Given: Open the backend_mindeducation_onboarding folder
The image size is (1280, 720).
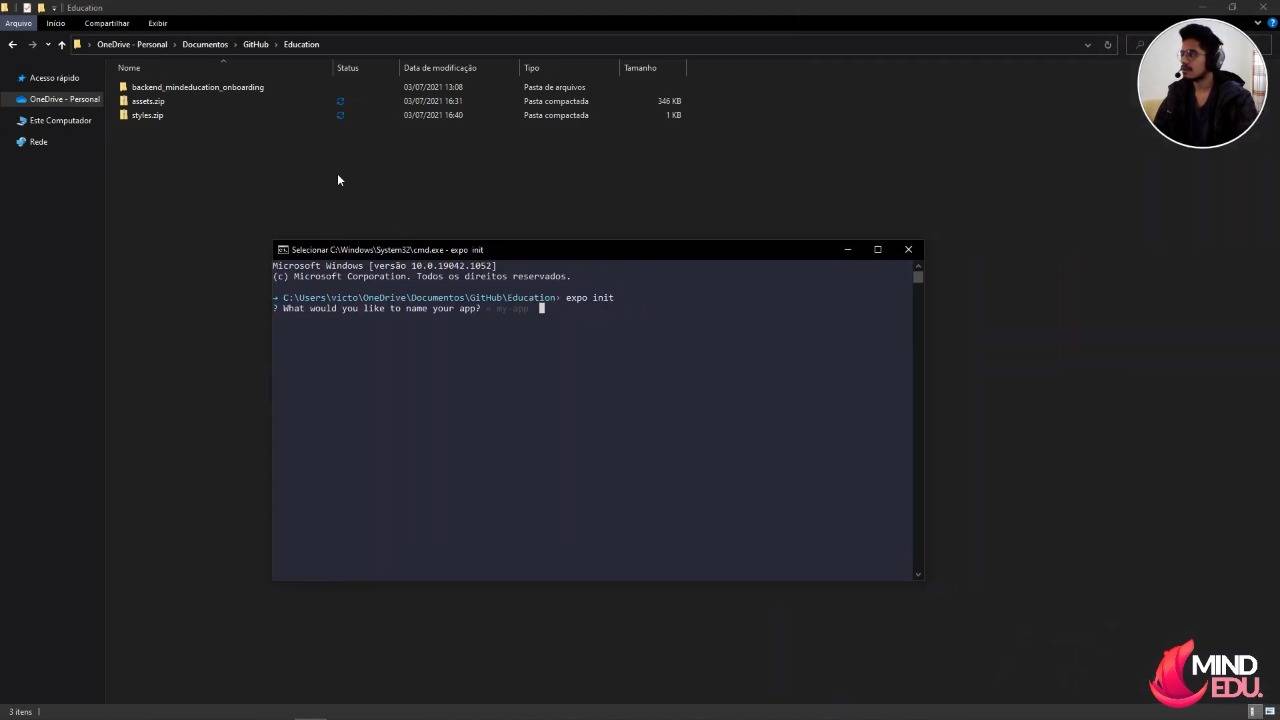Looking at the screenshot, I should [197, 87].
